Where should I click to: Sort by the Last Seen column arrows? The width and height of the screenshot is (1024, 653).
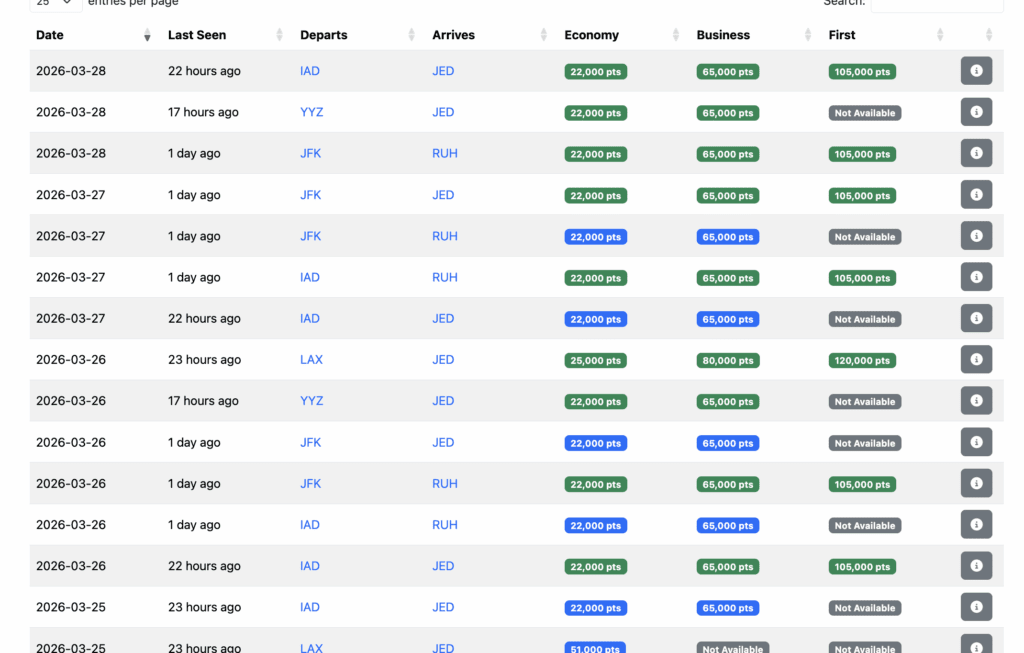(280, 34)
